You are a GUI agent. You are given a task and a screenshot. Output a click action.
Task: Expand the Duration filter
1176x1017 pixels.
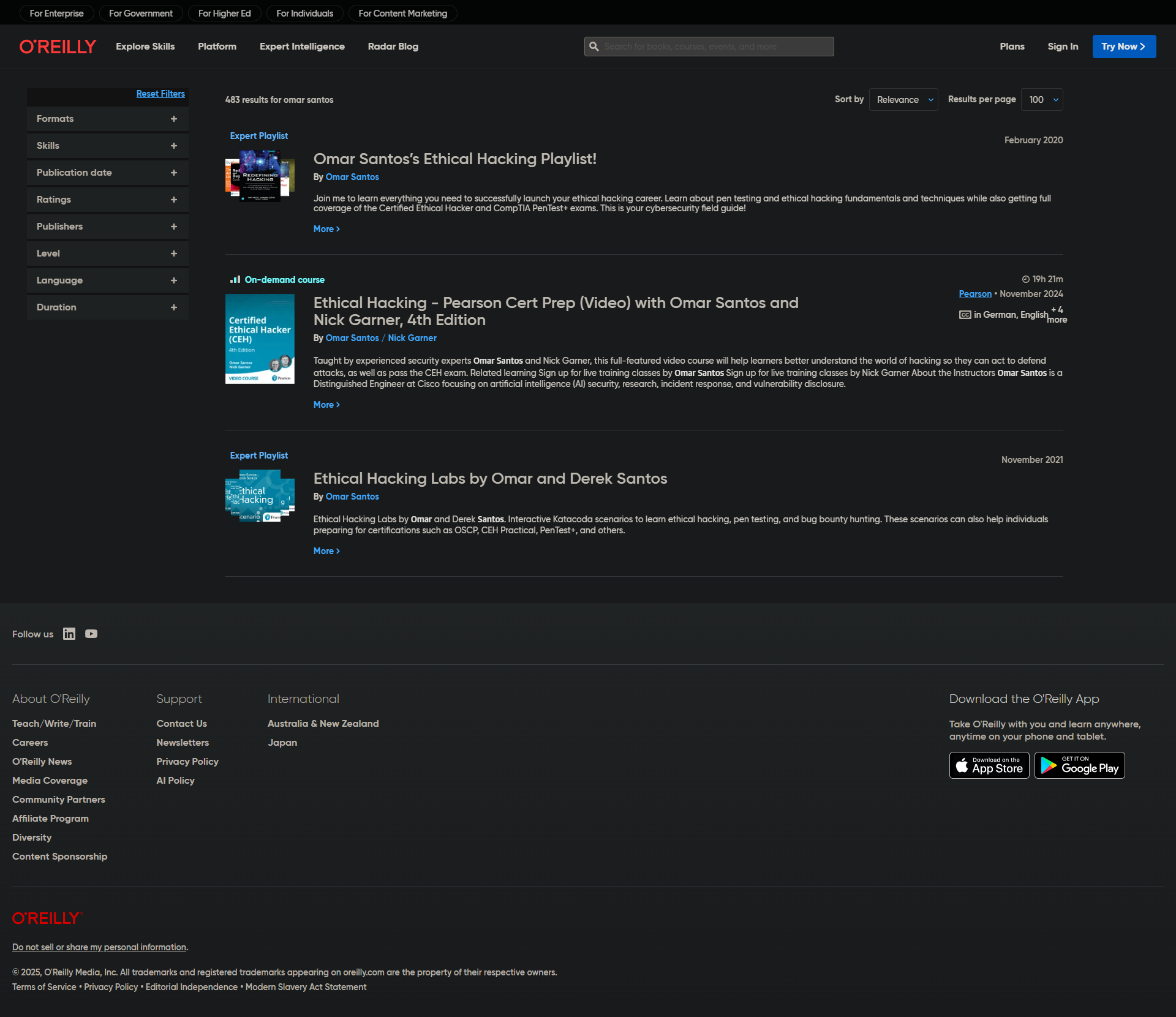tap(108, 307)
